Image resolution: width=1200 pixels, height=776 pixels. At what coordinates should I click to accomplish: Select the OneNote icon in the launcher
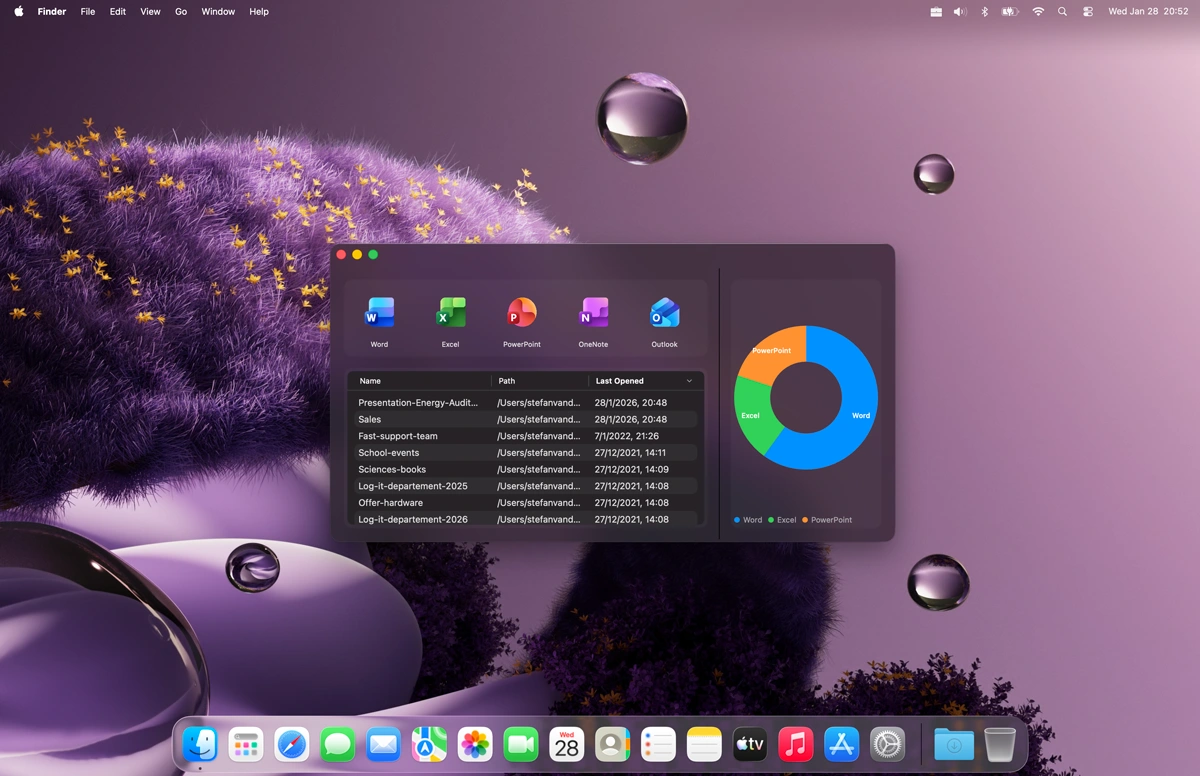(593, 312)
